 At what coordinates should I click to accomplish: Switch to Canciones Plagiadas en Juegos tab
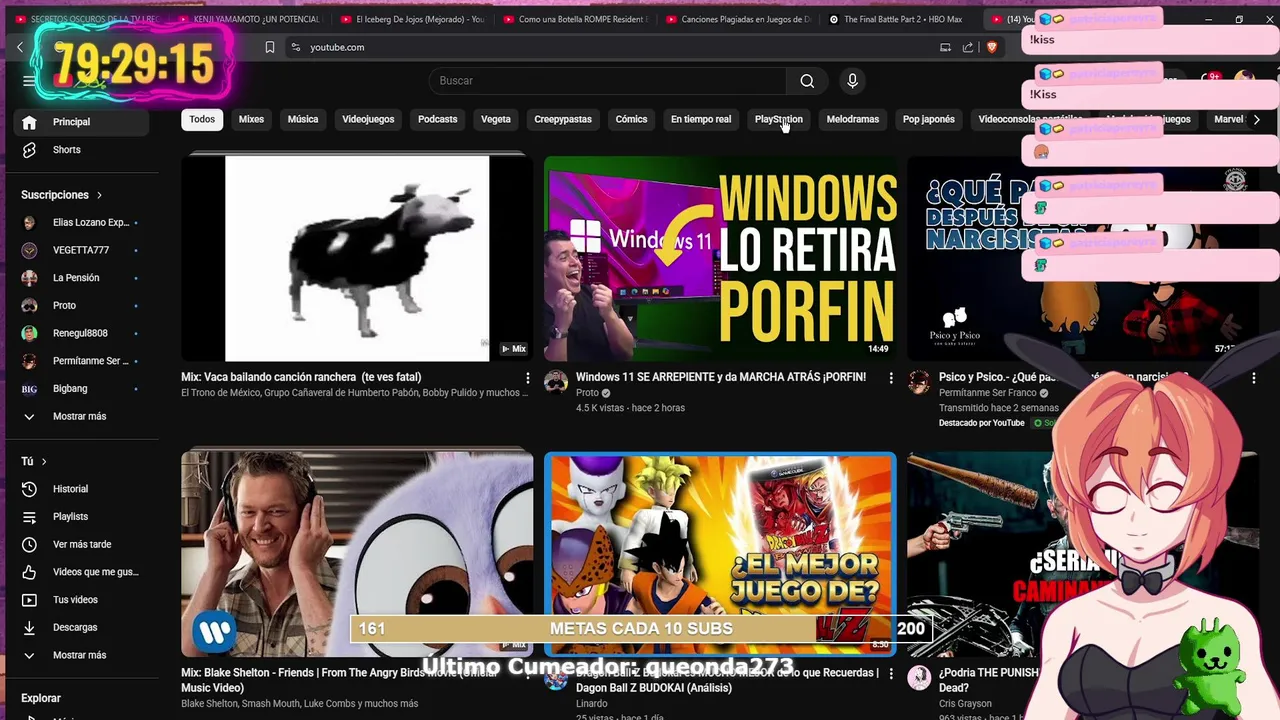tap(739, 19)
